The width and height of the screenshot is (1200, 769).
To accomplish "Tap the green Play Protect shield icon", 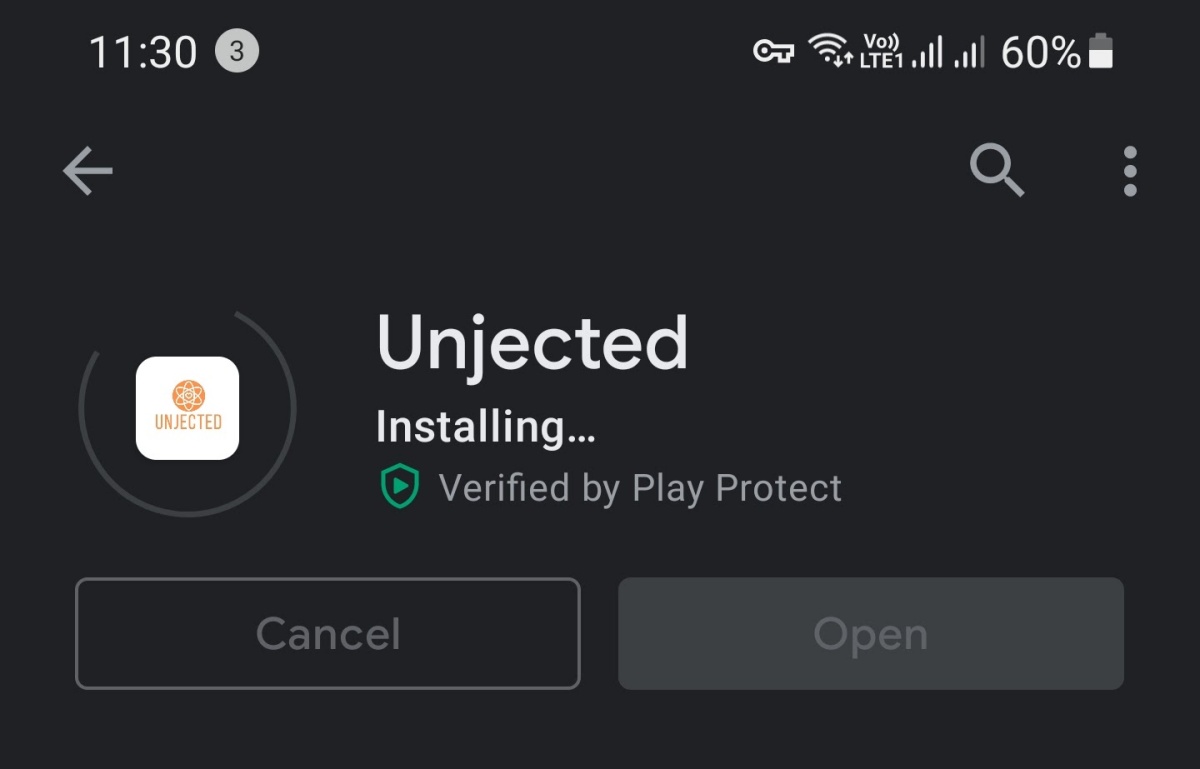I will tap(399, 487).
